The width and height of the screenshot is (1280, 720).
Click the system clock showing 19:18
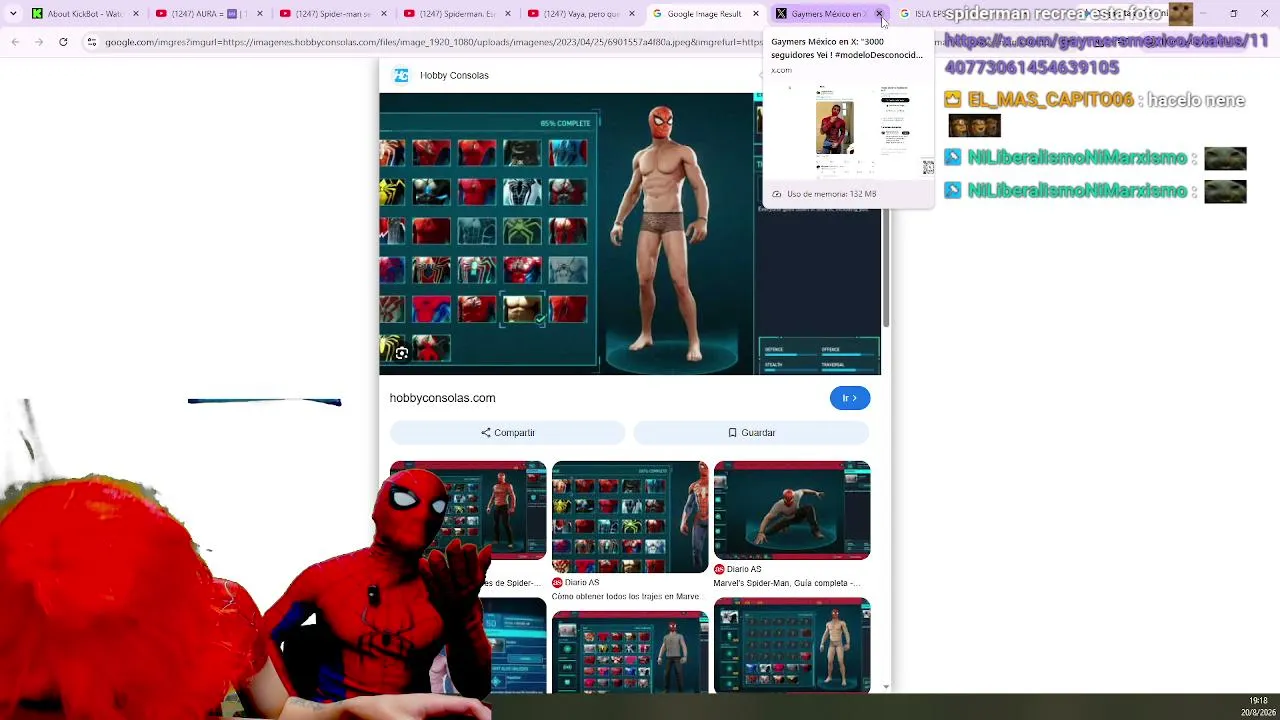click(x=1258, y=701)
